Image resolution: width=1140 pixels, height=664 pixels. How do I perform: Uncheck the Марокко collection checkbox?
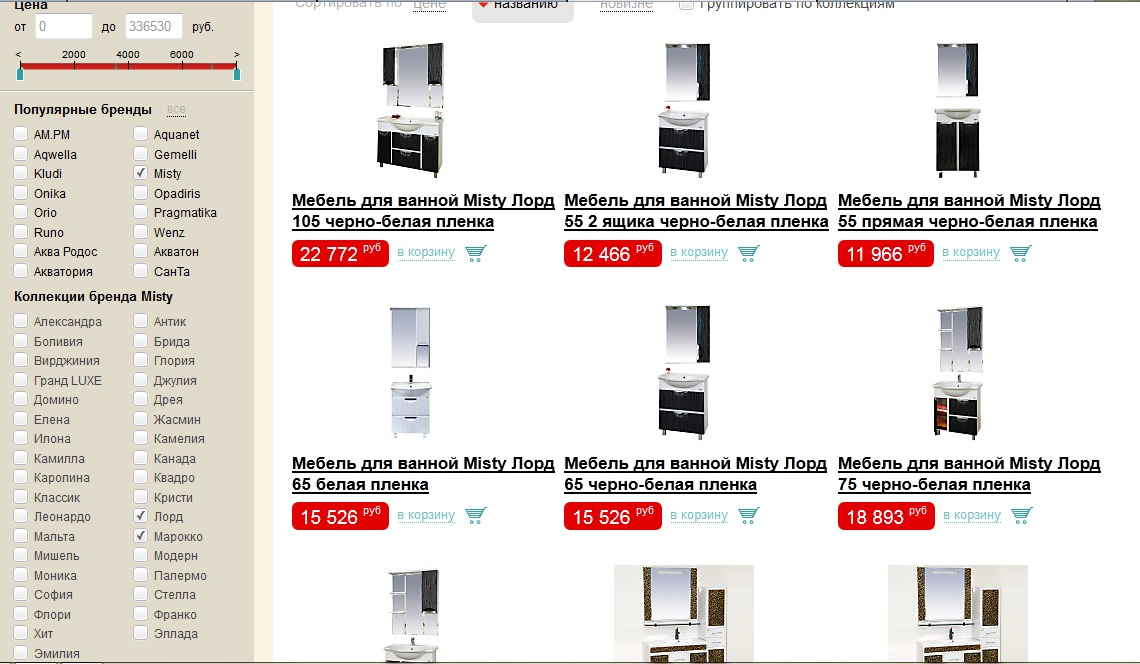pyautogui.click(x=140, y=536)
